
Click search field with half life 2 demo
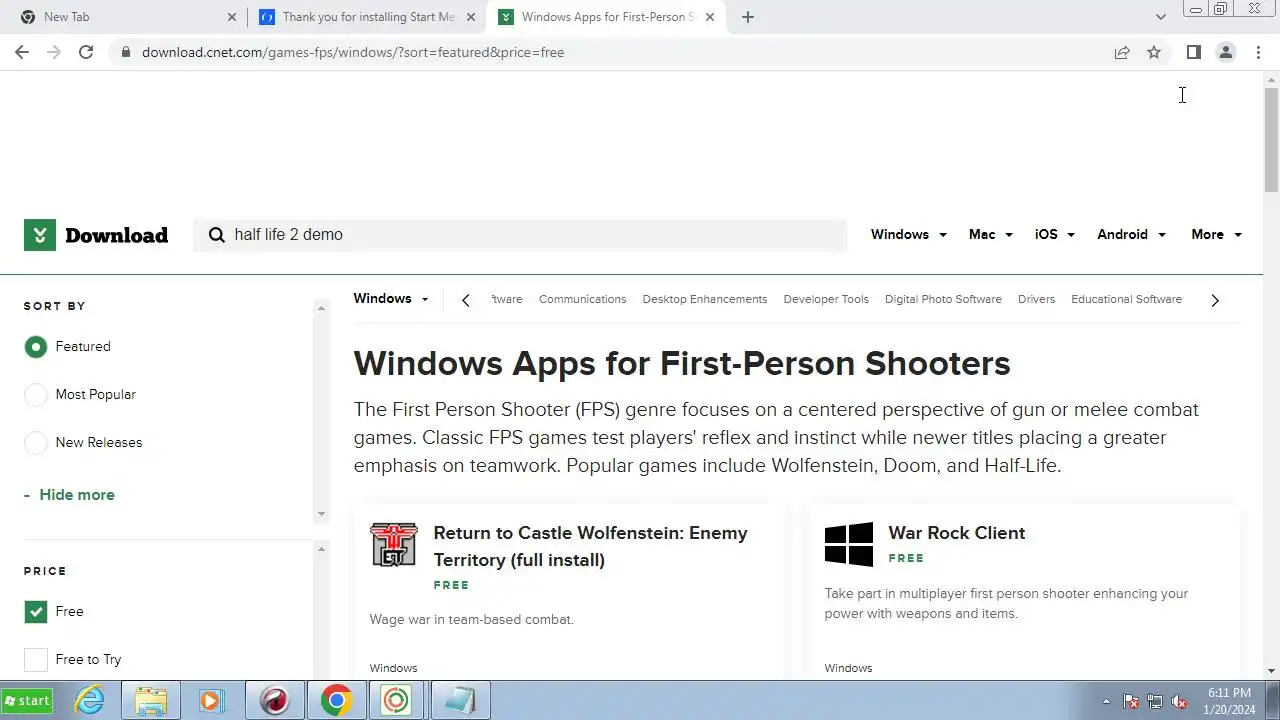tap(520, 235)
